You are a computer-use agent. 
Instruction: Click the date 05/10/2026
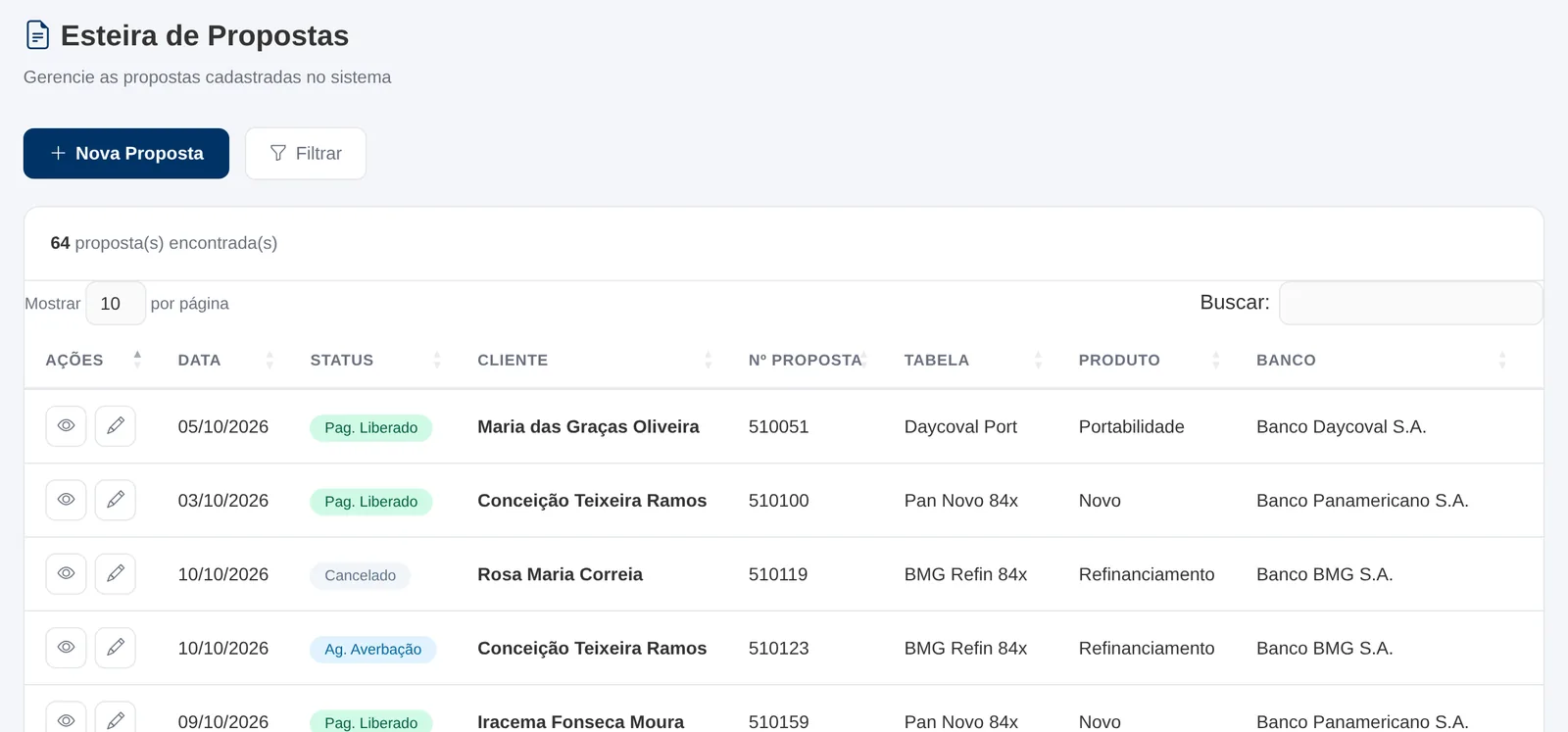point(222,426)
